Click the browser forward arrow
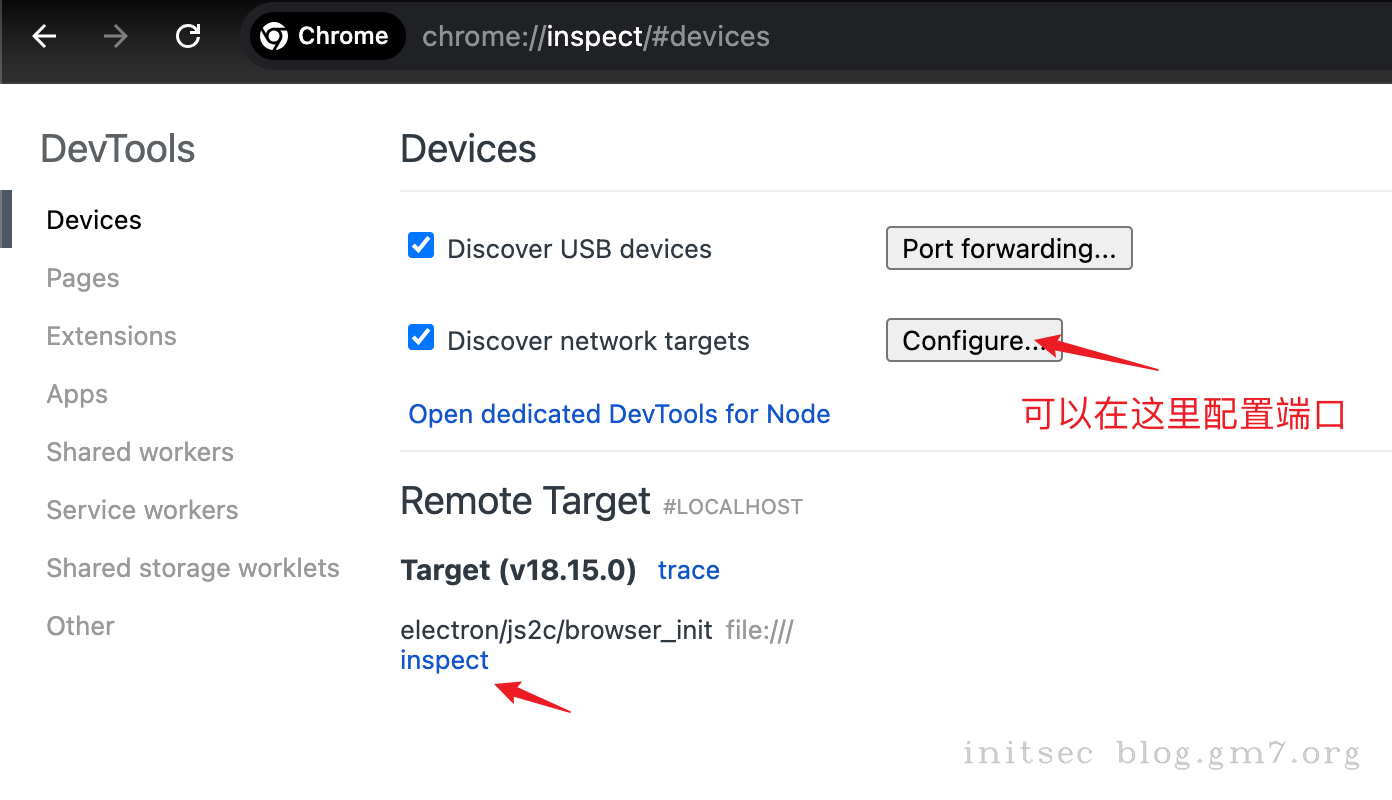This screenshot has height=800, width=1392. click(116, 37)
